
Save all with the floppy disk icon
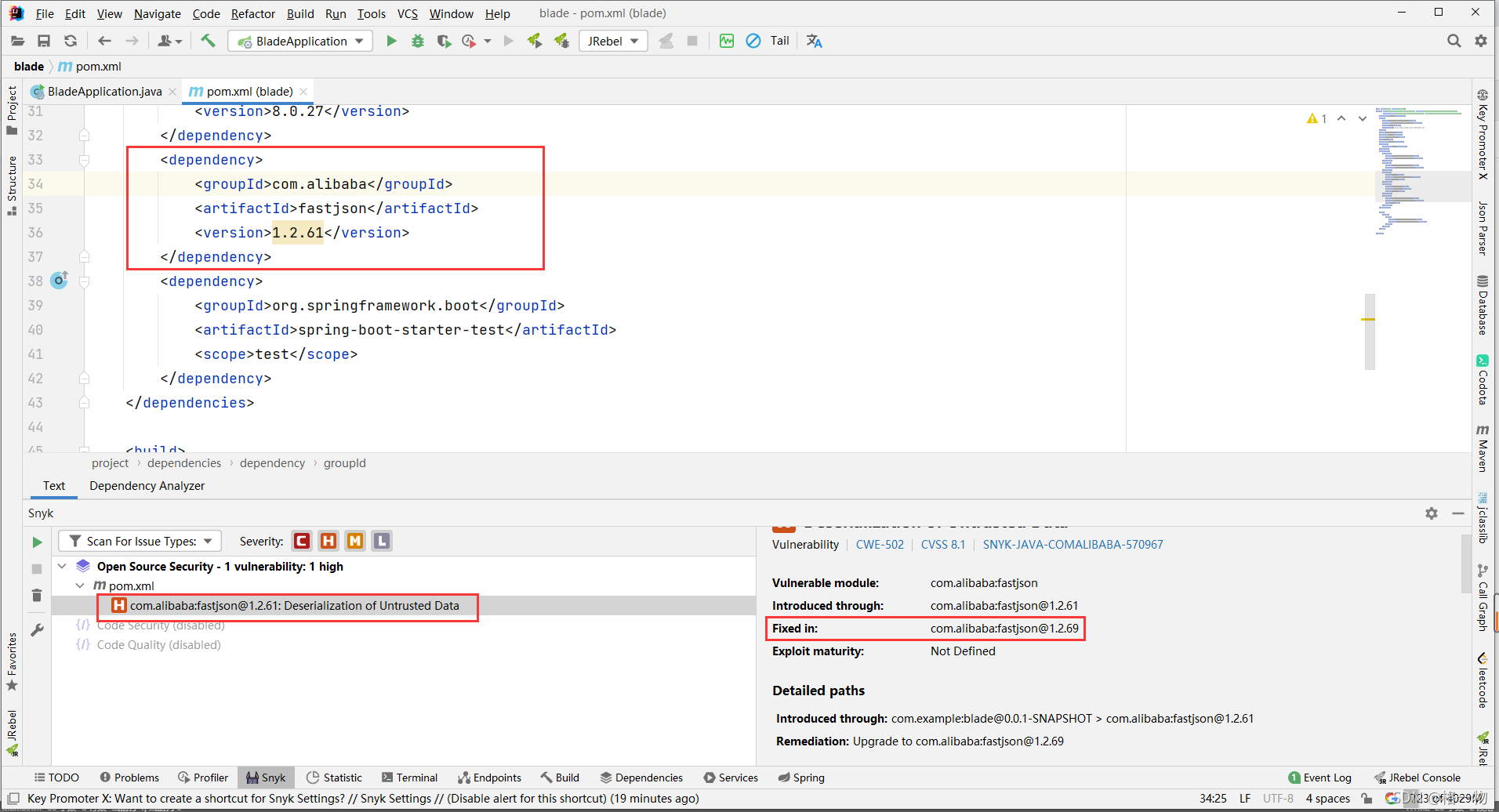[x=44, y=41]
